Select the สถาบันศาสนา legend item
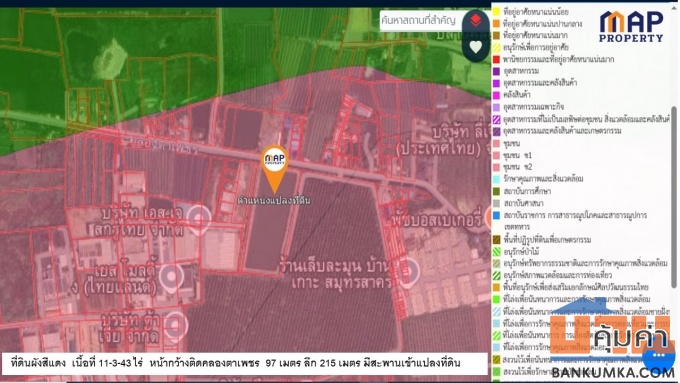 tap(518, 203)
